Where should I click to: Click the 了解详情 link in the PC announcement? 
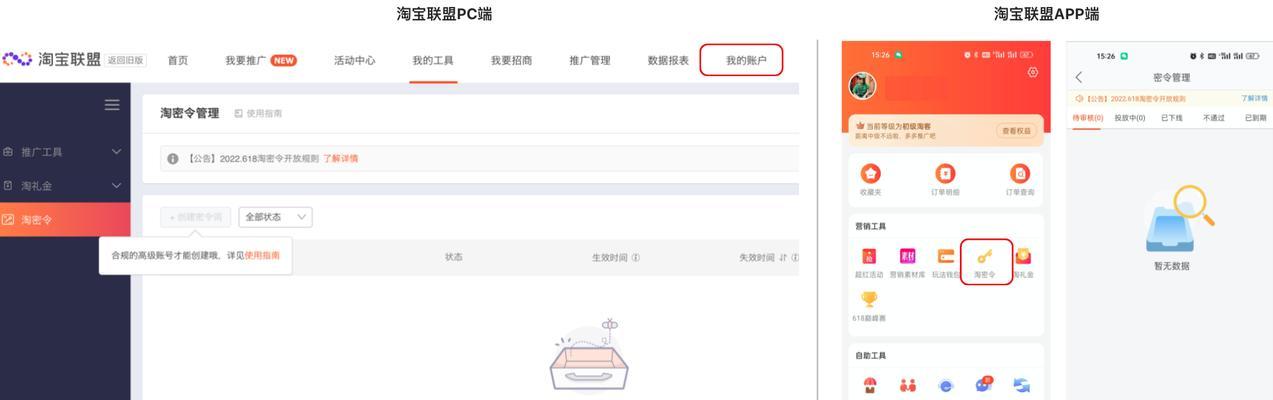[x=340, y=159]
